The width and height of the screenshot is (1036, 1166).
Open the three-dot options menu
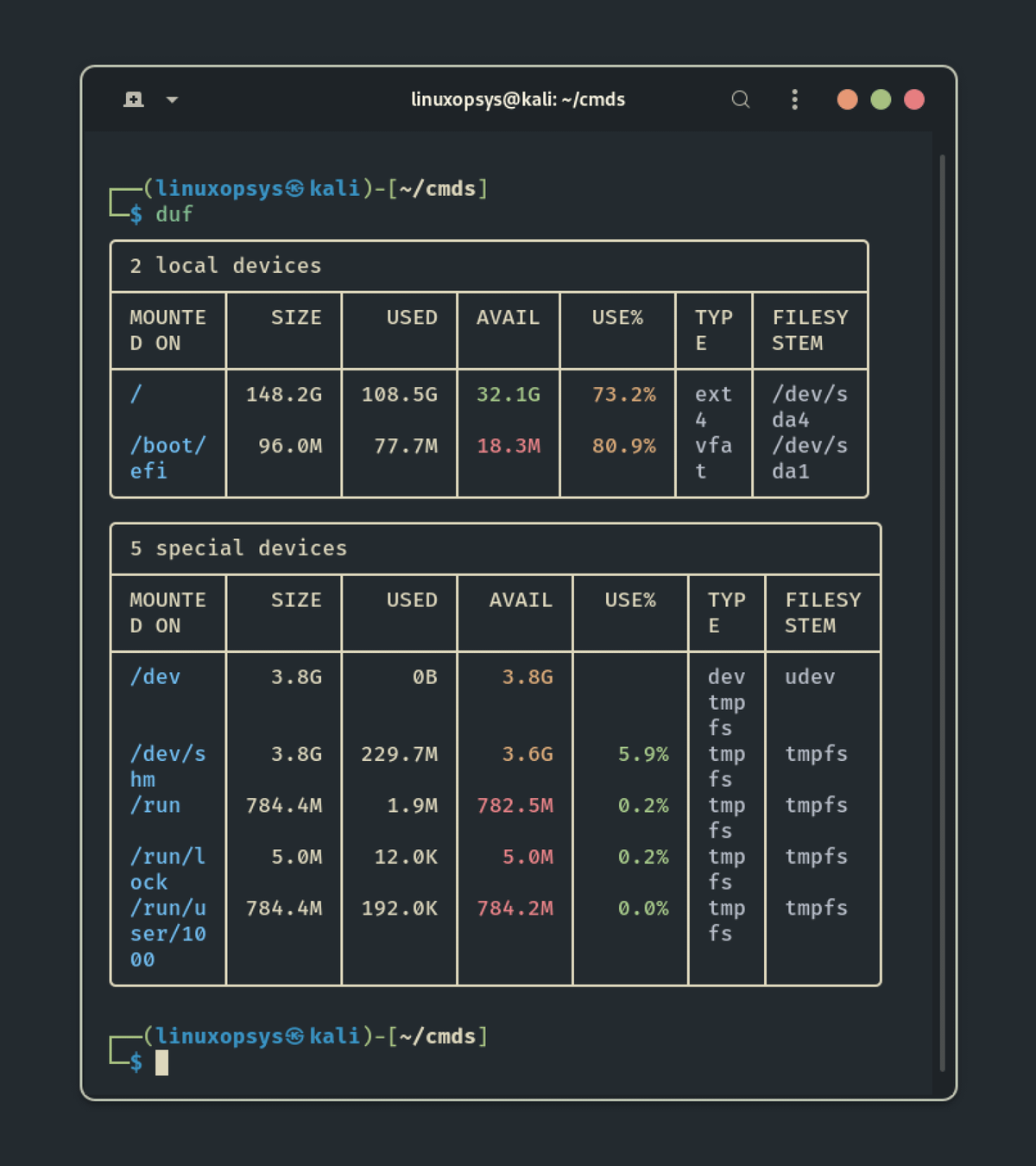pos(794,99)
